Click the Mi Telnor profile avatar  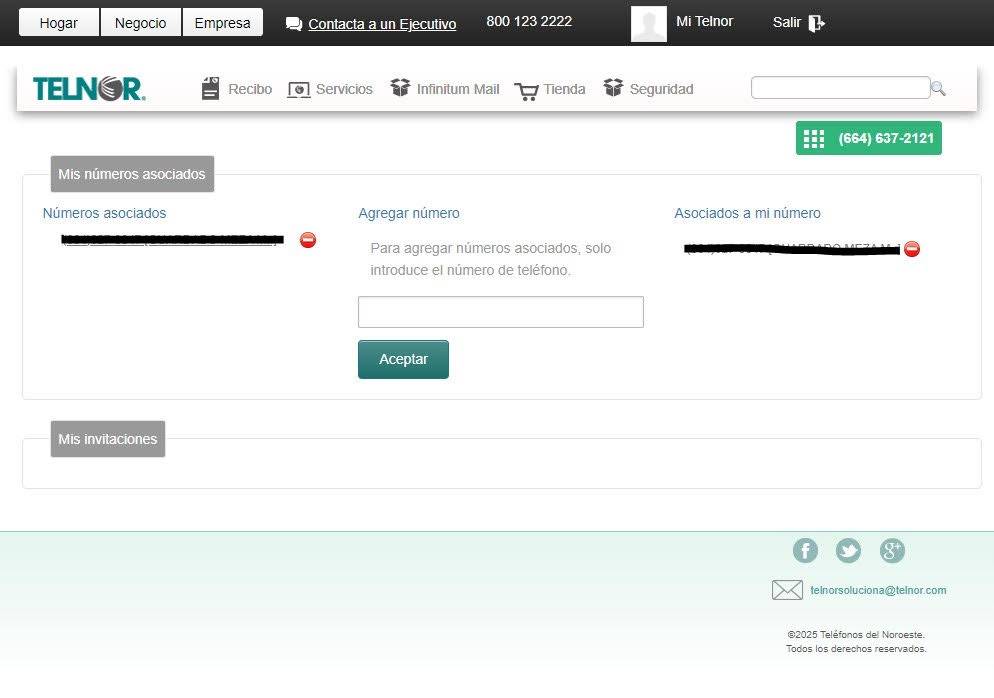click(x=648, y=23)
